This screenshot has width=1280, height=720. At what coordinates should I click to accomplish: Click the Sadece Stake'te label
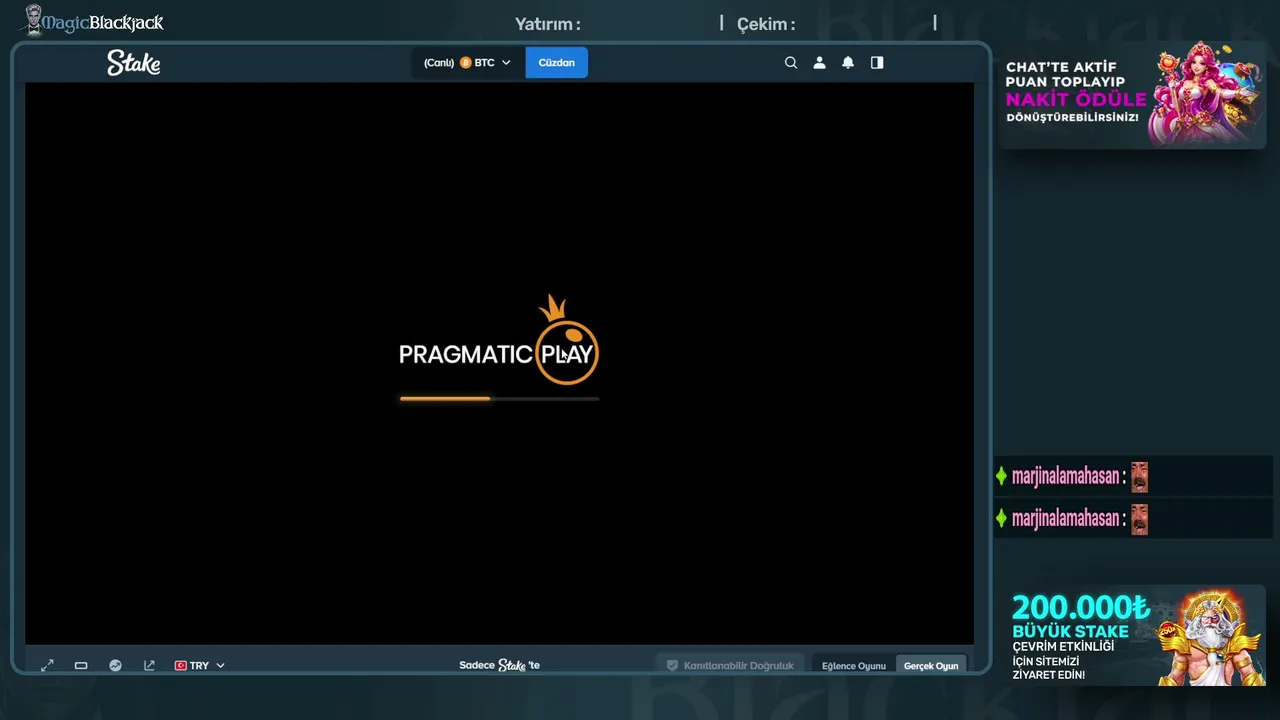500,666
